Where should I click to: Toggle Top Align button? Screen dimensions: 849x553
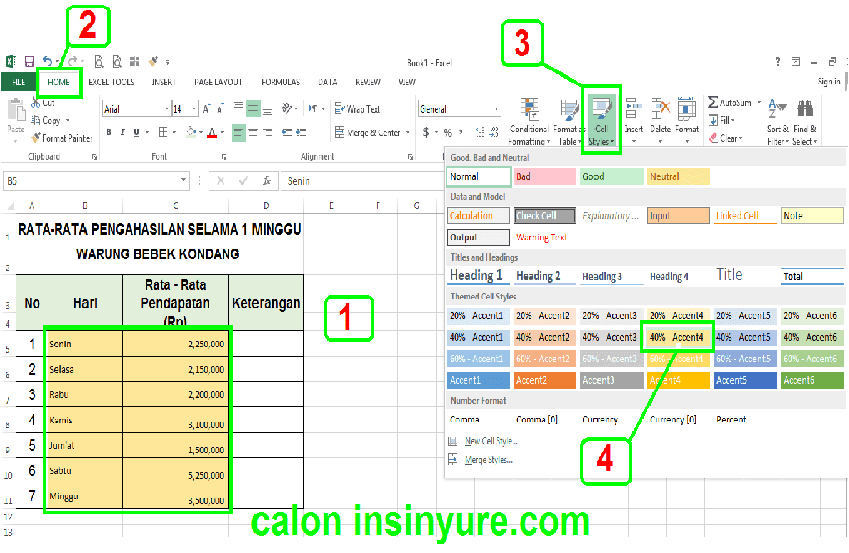(x=239, y=107)
